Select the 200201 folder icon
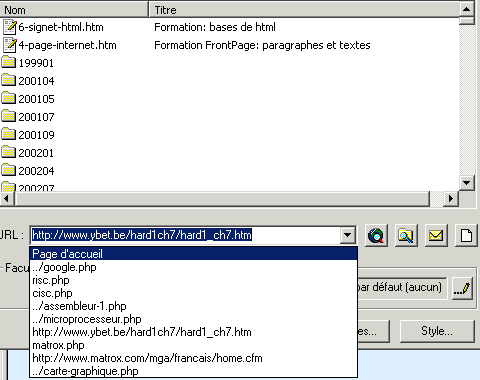The width and height of the screenshot is (480, 380). [9, 152]
